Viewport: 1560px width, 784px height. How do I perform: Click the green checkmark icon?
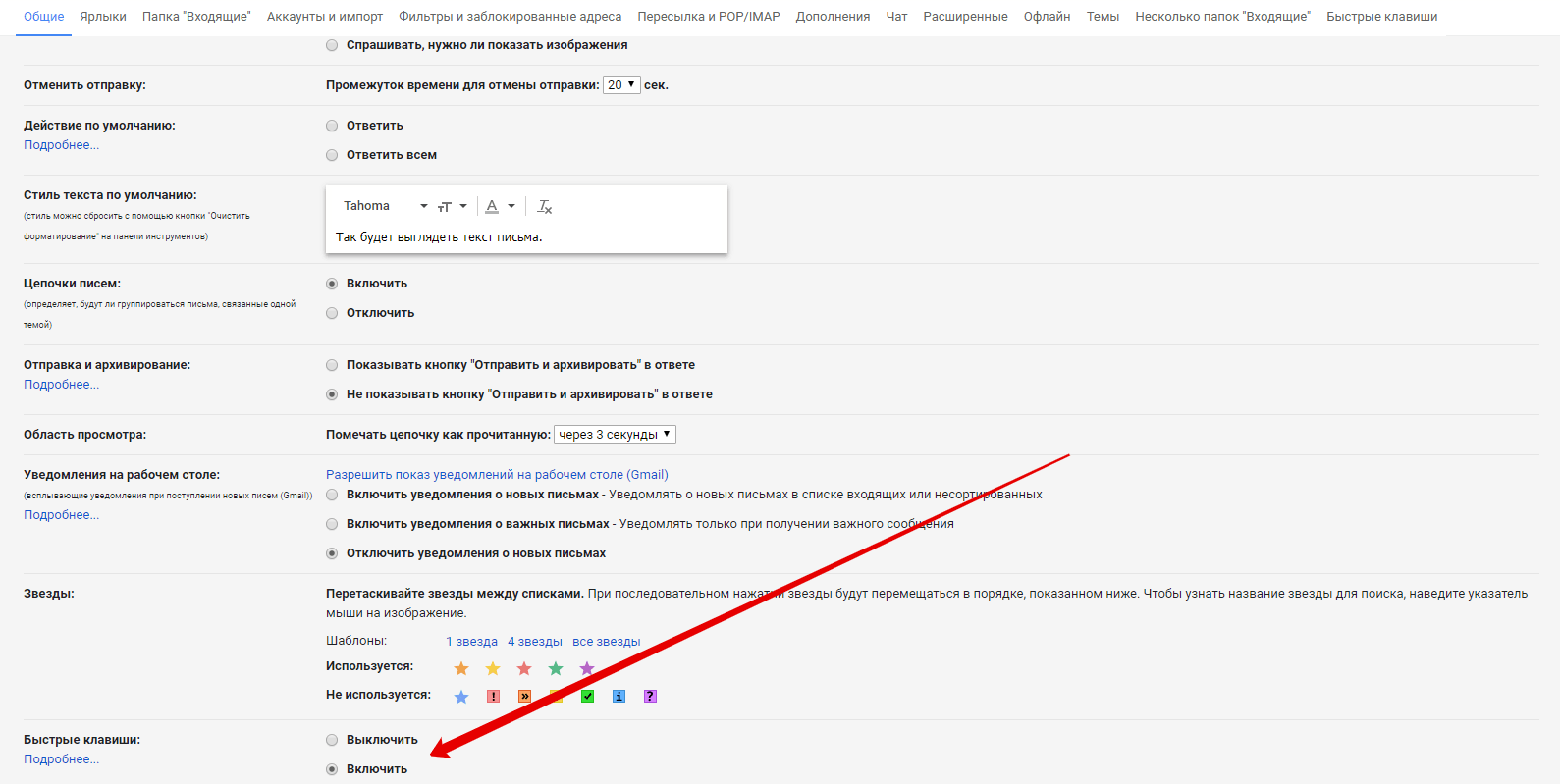[587, 697]
